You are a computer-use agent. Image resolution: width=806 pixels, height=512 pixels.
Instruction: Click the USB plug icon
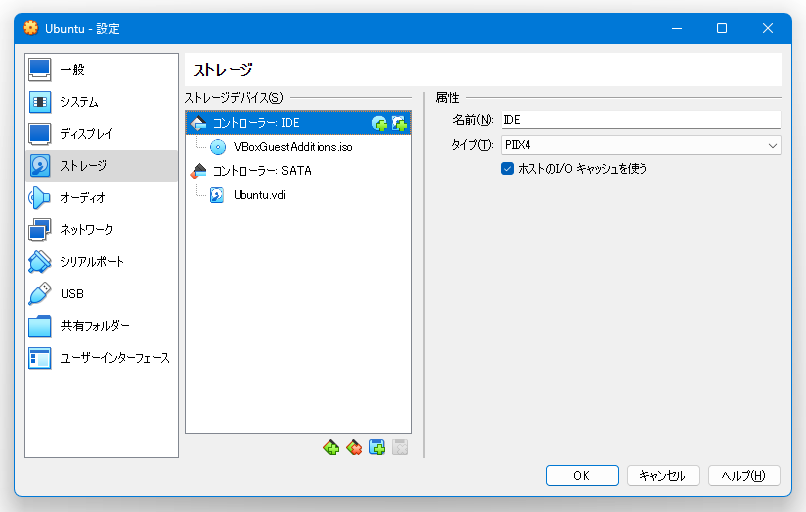40,294
